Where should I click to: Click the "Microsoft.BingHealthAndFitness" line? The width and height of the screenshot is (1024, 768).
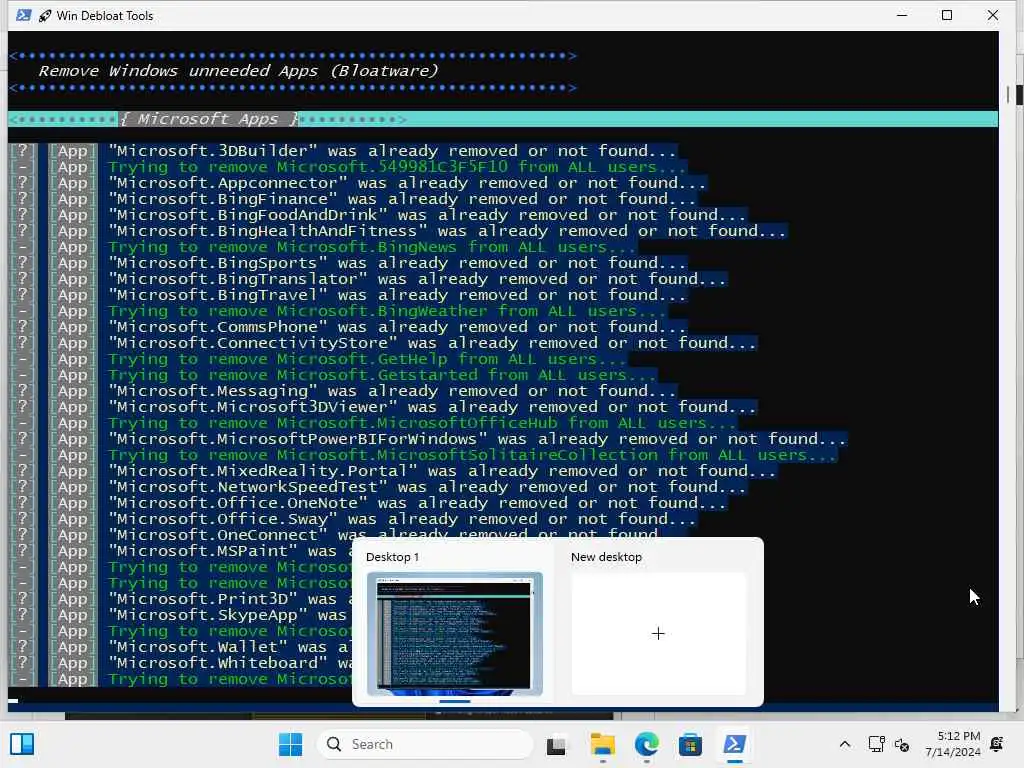coord(447,231)
